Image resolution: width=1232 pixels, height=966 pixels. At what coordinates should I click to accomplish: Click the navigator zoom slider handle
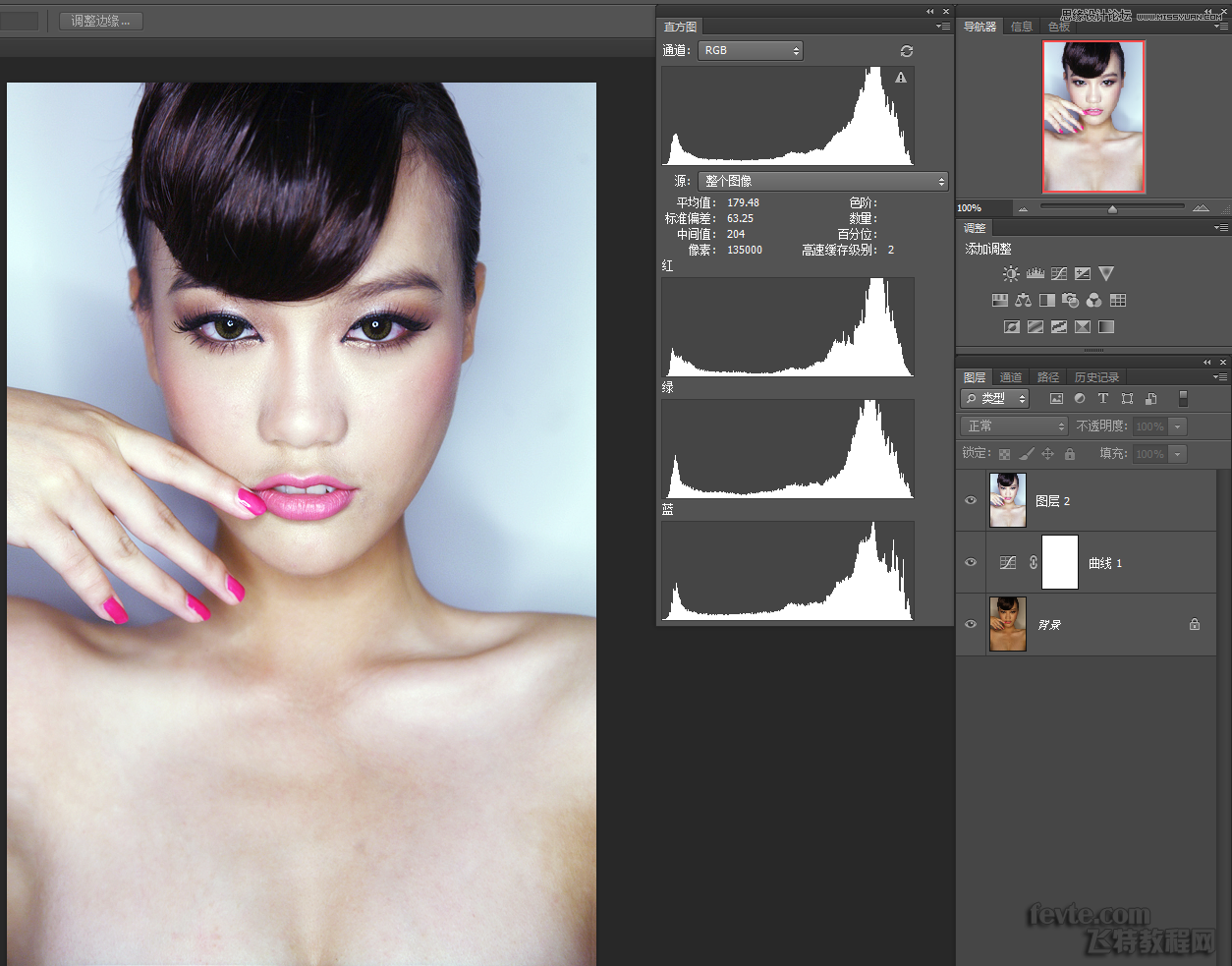1112,208
